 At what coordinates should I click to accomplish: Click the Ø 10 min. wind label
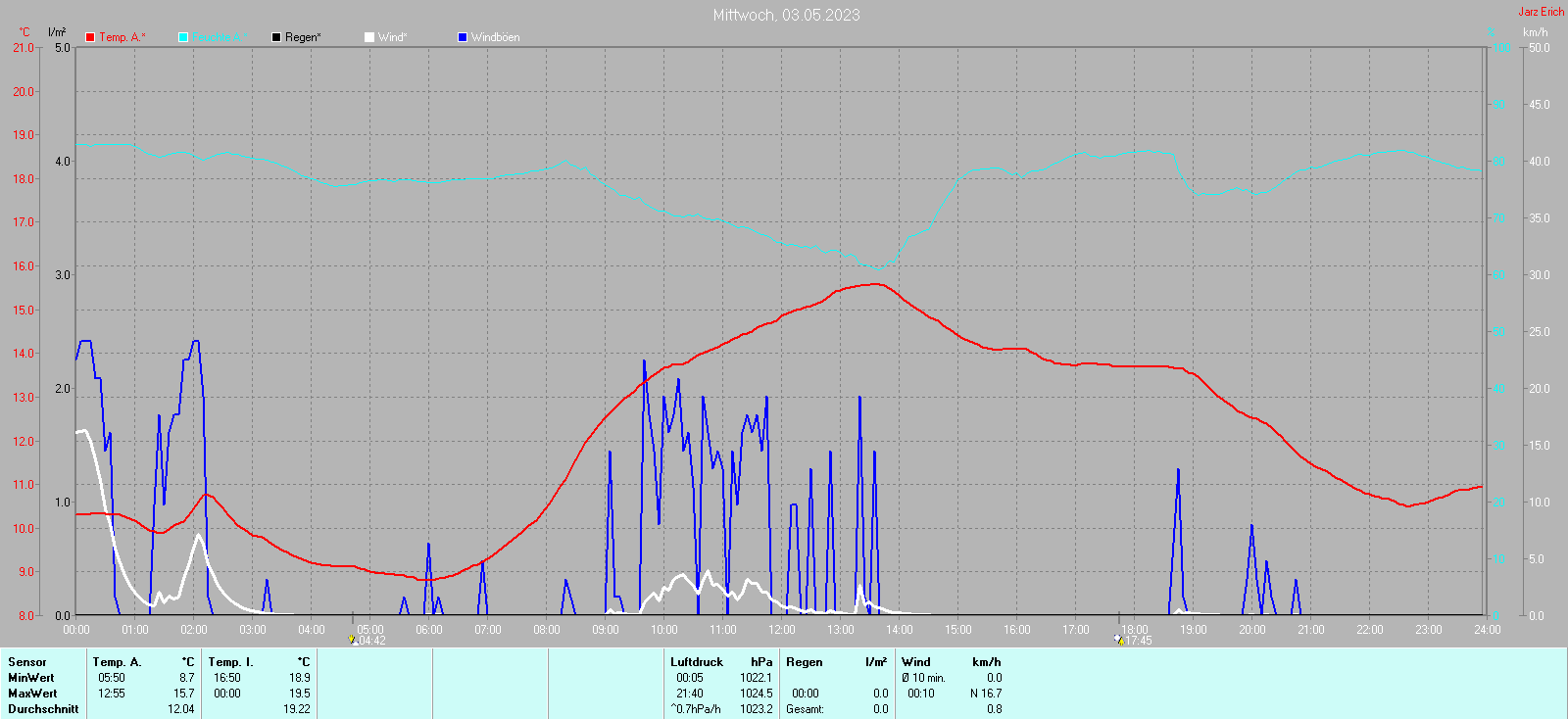[x=923, y=678]
